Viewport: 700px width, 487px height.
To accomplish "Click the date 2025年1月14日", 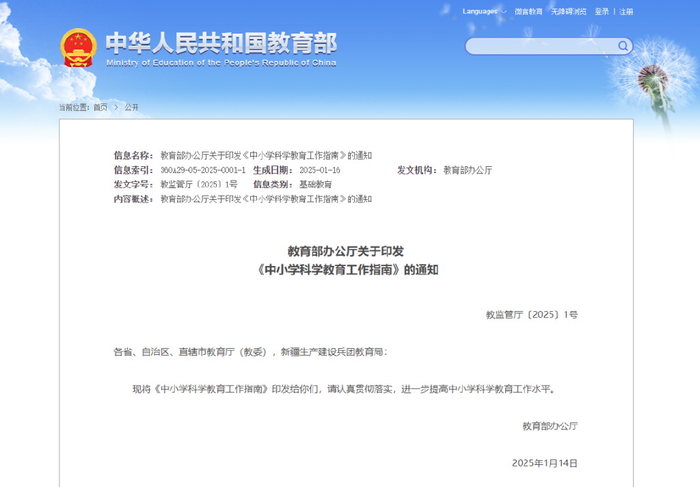I will point(545,463).
